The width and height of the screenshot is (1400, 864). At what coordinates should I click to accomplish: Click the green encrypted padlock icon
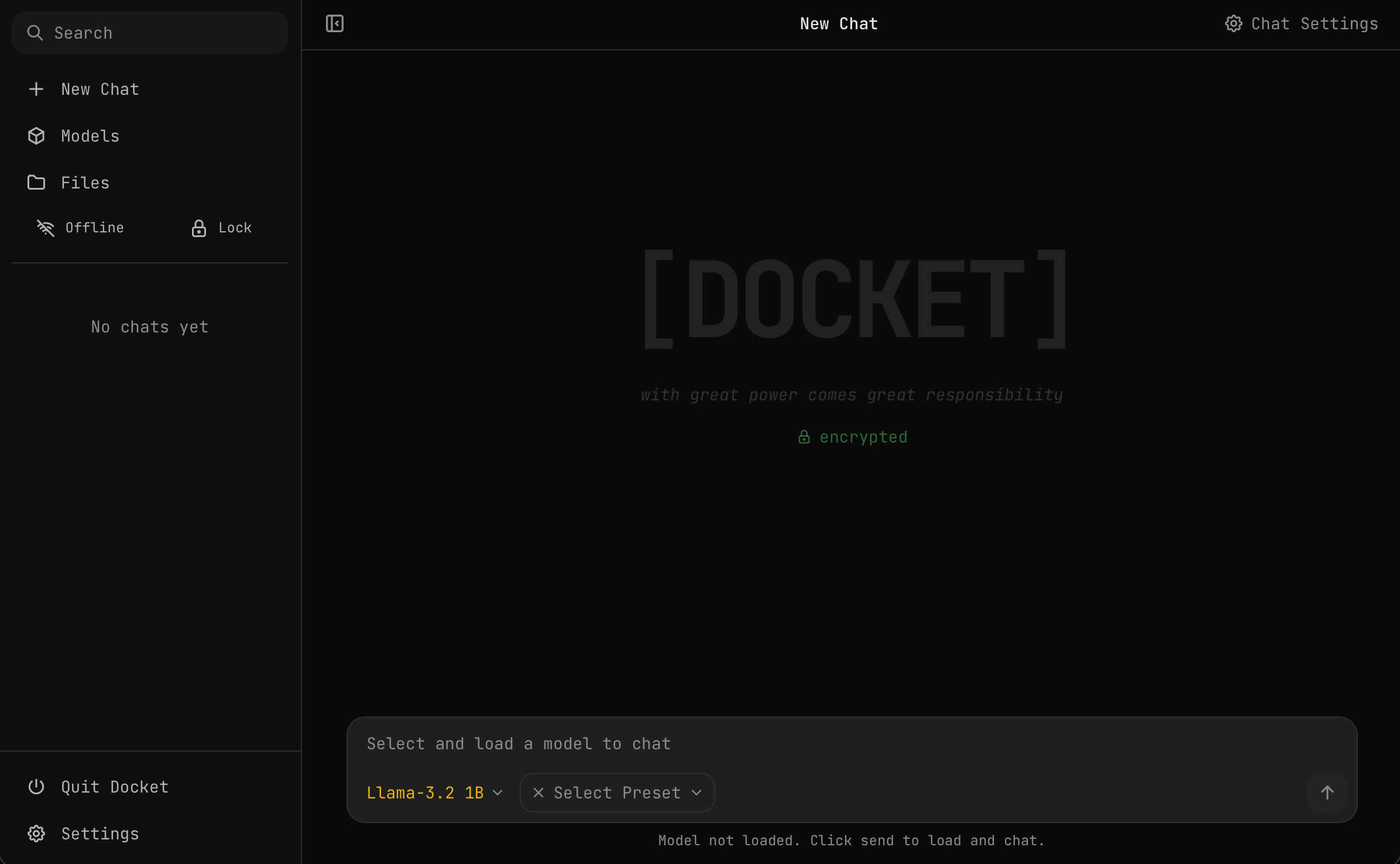tap(804, 436)
